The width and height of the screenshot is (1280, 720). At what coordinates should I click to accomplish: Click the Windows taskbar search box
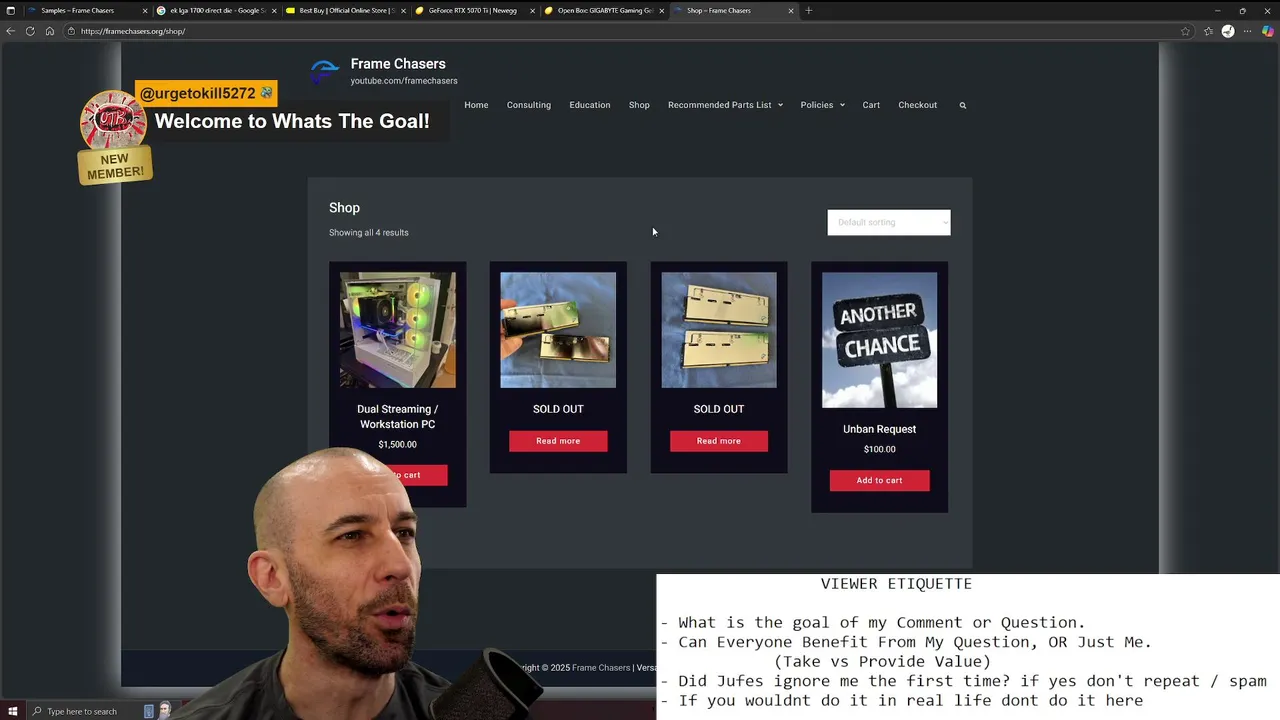tap(82, 711)
